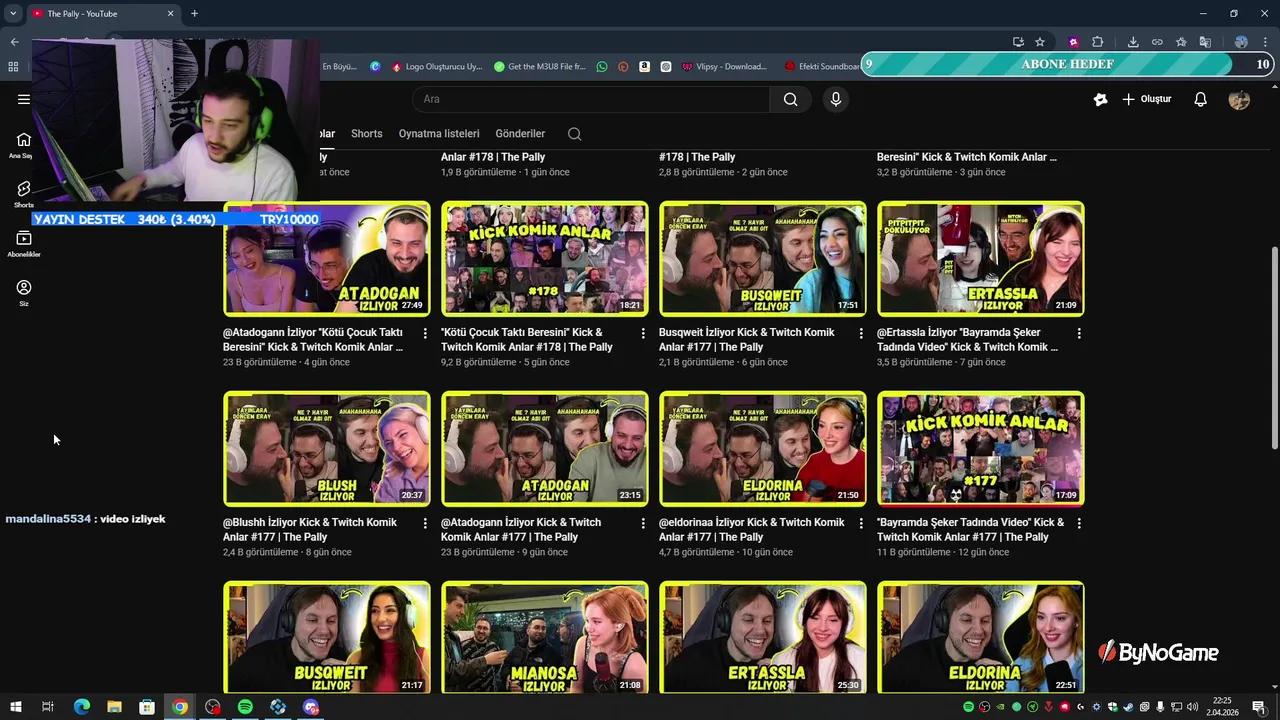Open options menu for Ertassla Bayramda Şeker video
1280x720 pixels.
[x=1079, y=333]
